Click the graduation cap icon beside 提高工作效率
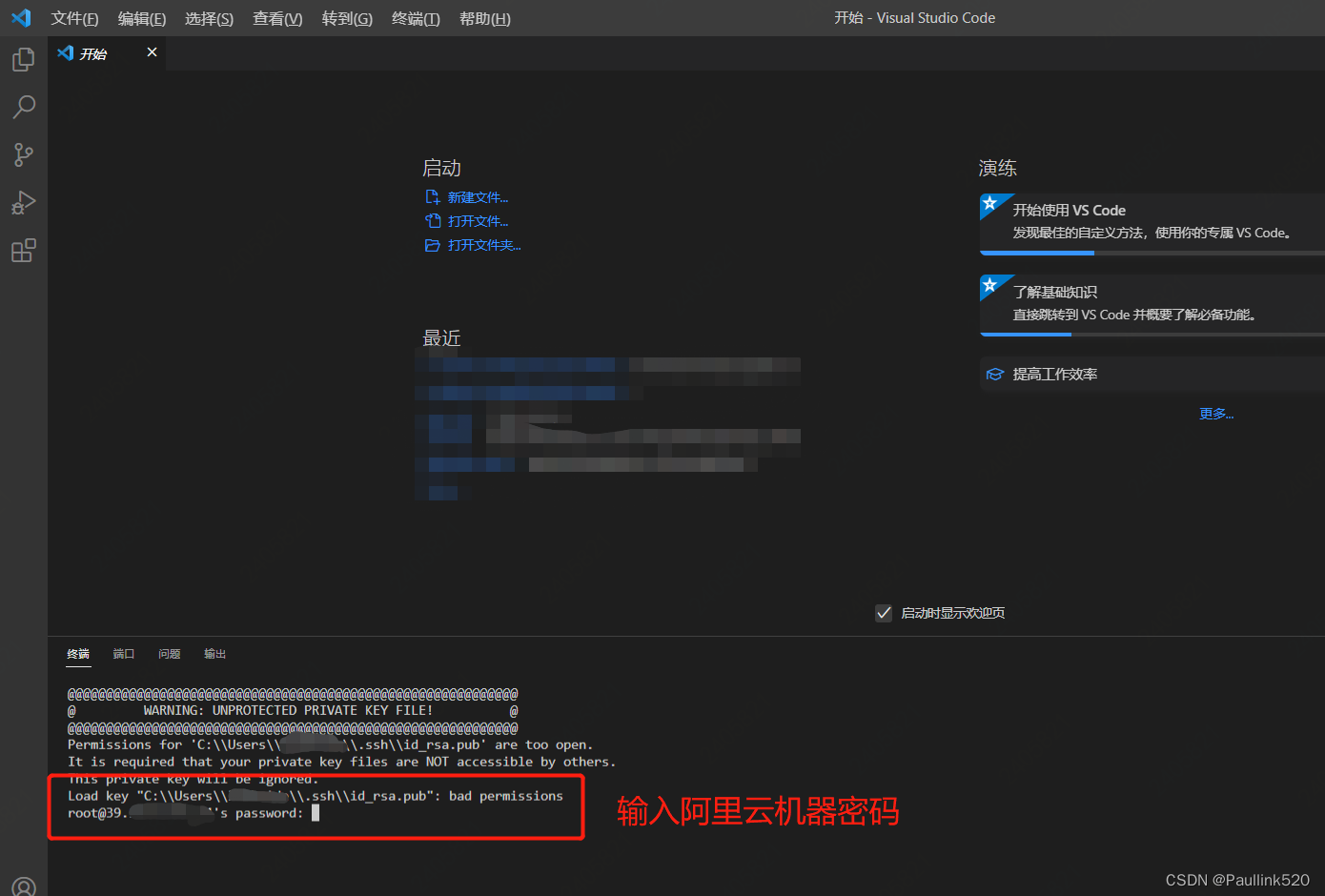The image size is (1325, 896). pyautogui.click(x=994, y=375)
